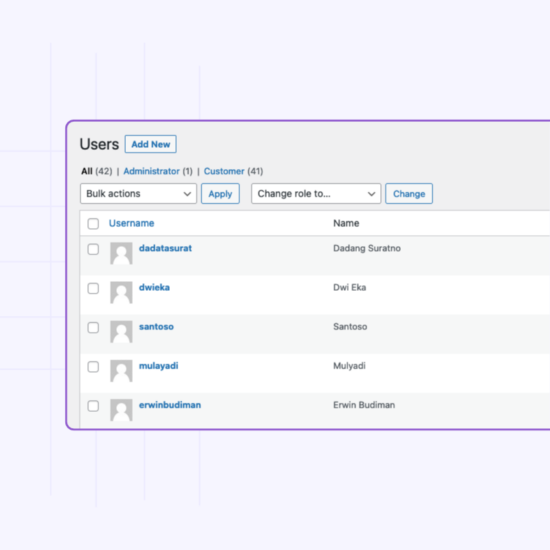The height and width of the screenshot is (550, 550).
Task: Filter users by Administrator role
Action: pos(151,171)
